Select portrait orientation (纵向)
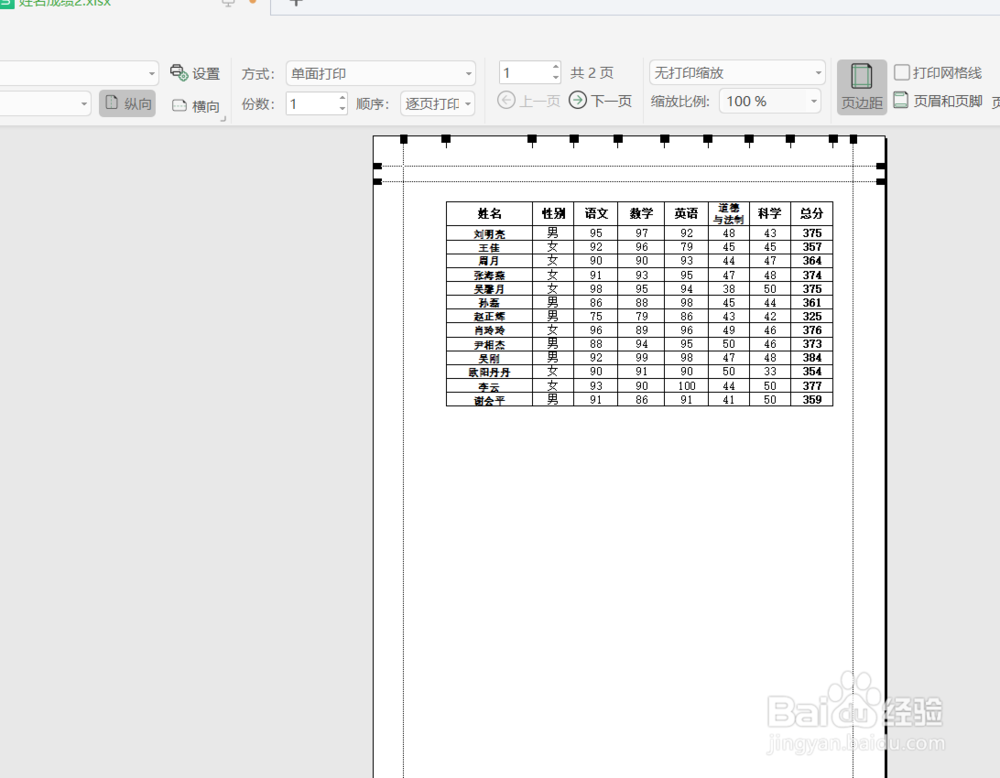The image size is (1000, 778). 128,103
